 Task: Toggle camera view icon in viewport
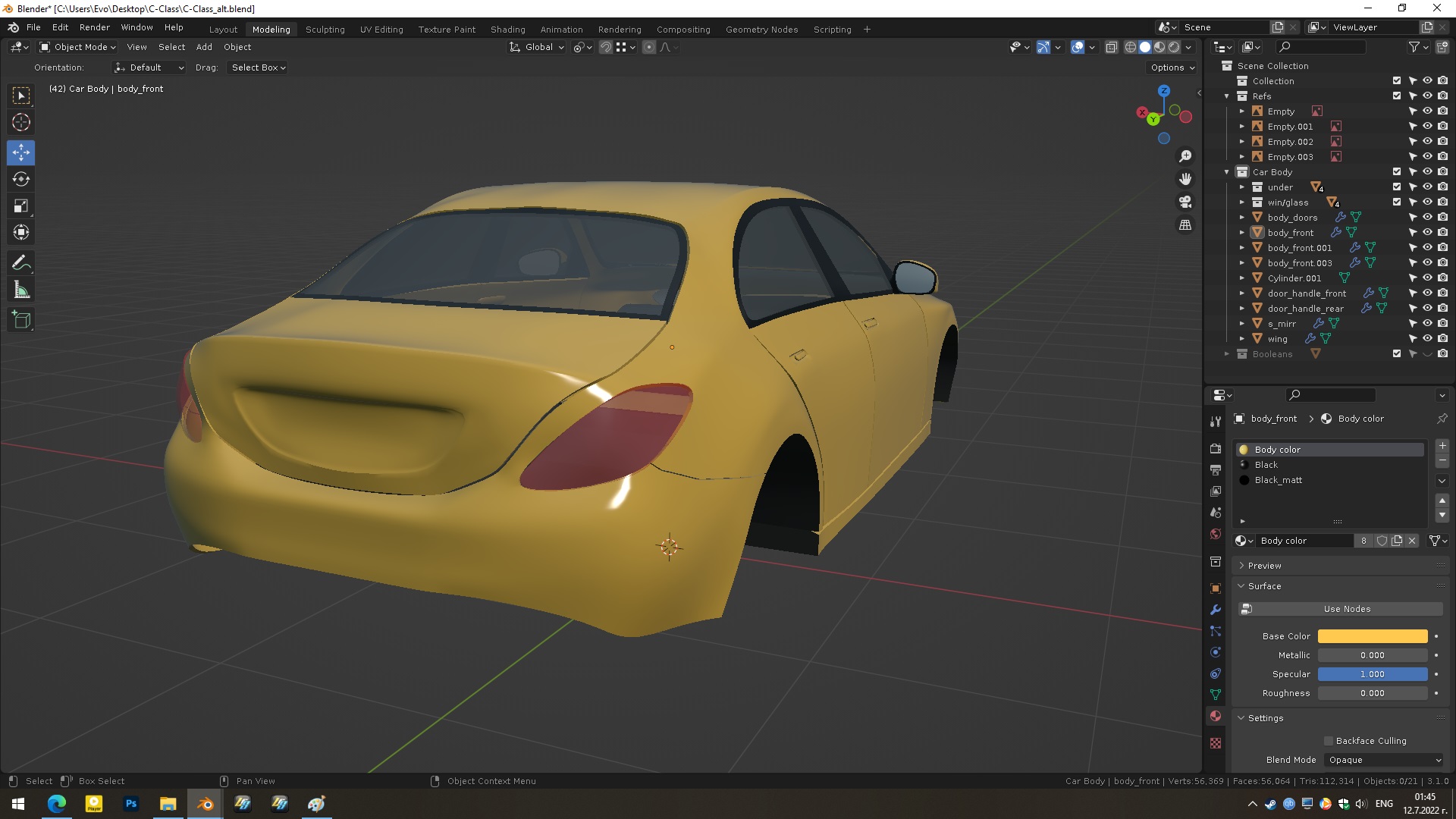click(1185, 202)
